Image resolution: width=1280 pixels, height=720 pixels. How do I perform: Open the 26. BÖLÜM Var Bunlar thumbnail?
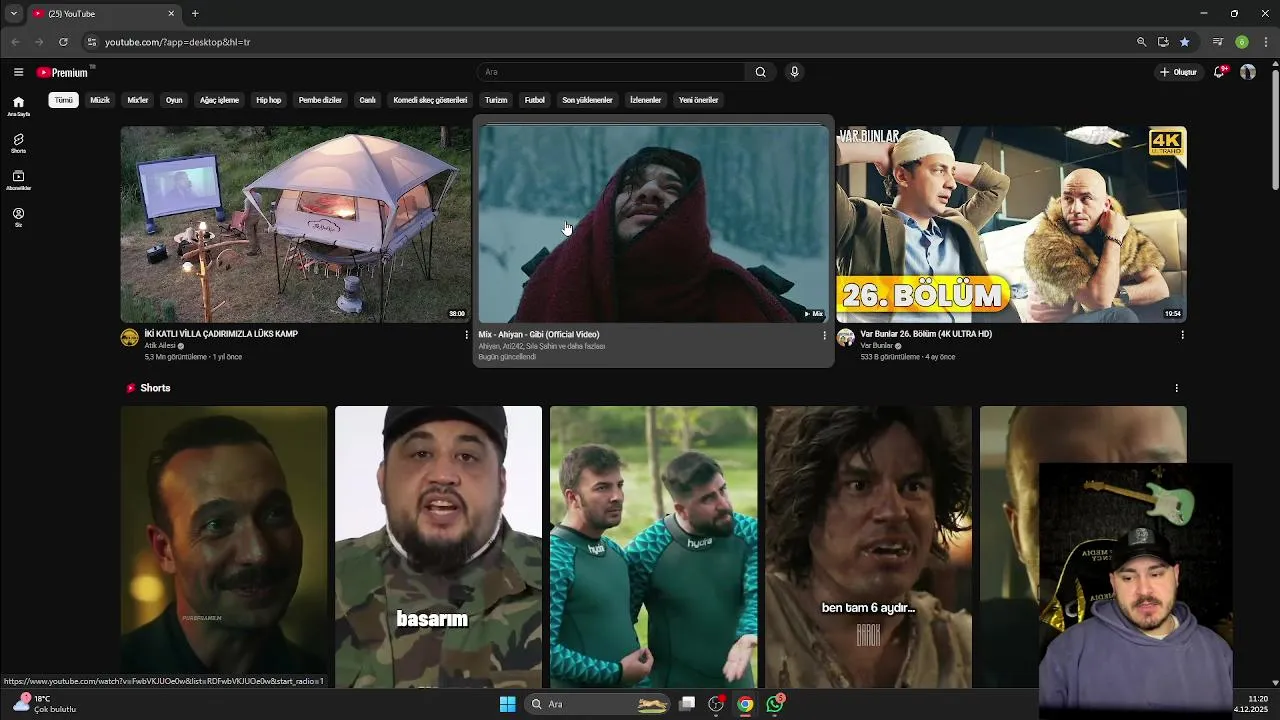pos(1011,224)
